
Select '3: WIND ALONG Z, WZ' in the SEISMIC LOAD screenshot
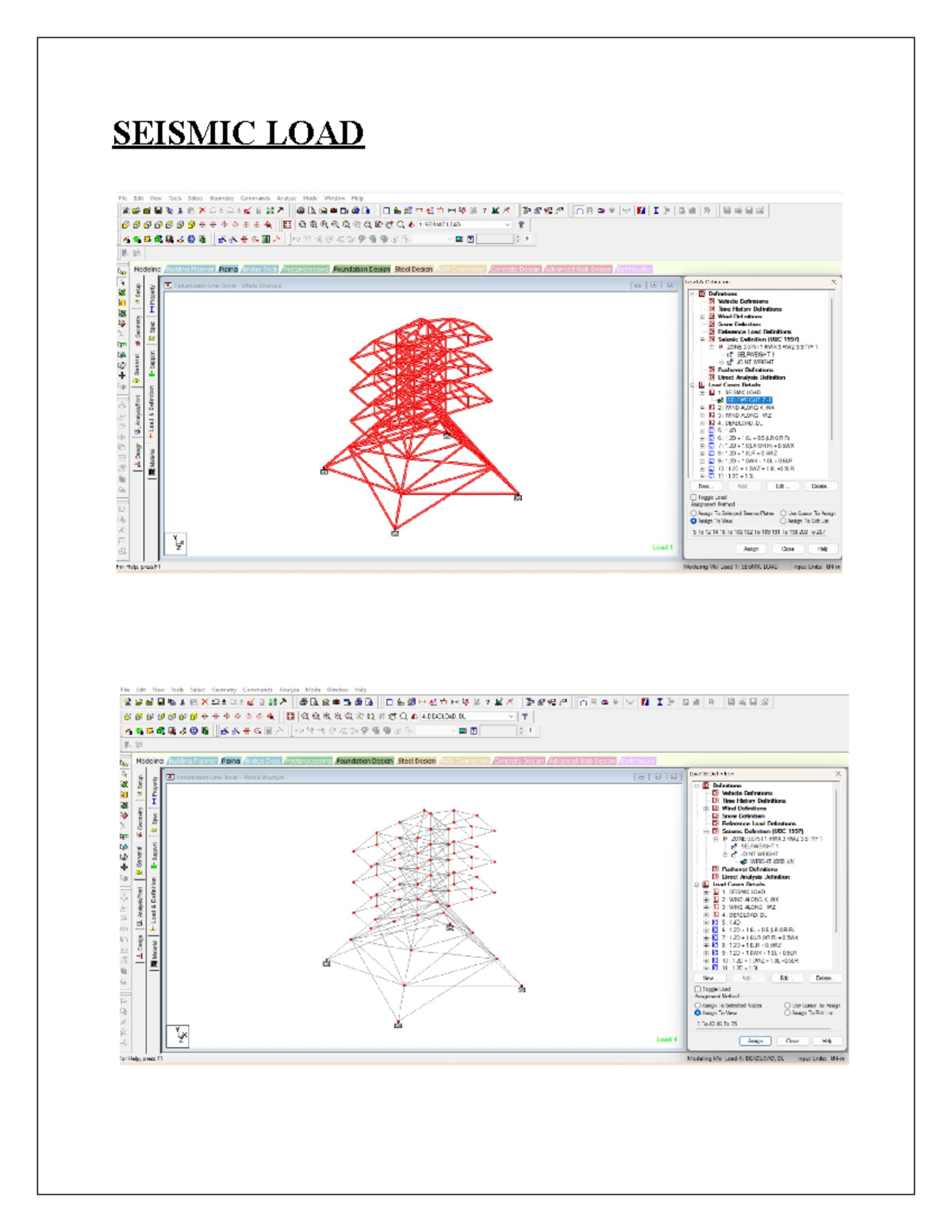[x=744, y=416]
